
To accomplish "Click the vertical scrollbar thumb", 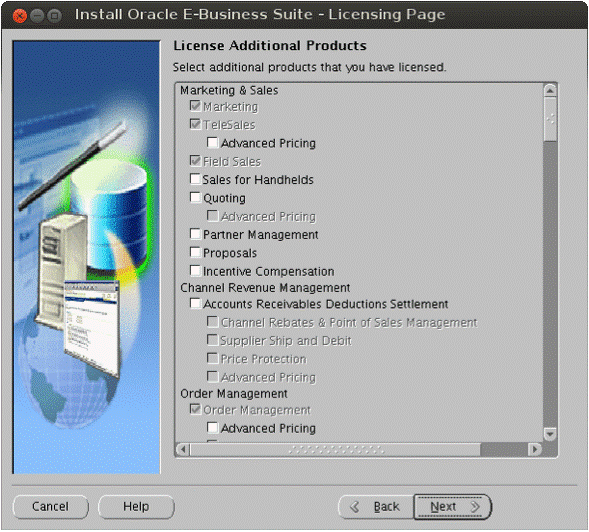I will click(550, 119).
